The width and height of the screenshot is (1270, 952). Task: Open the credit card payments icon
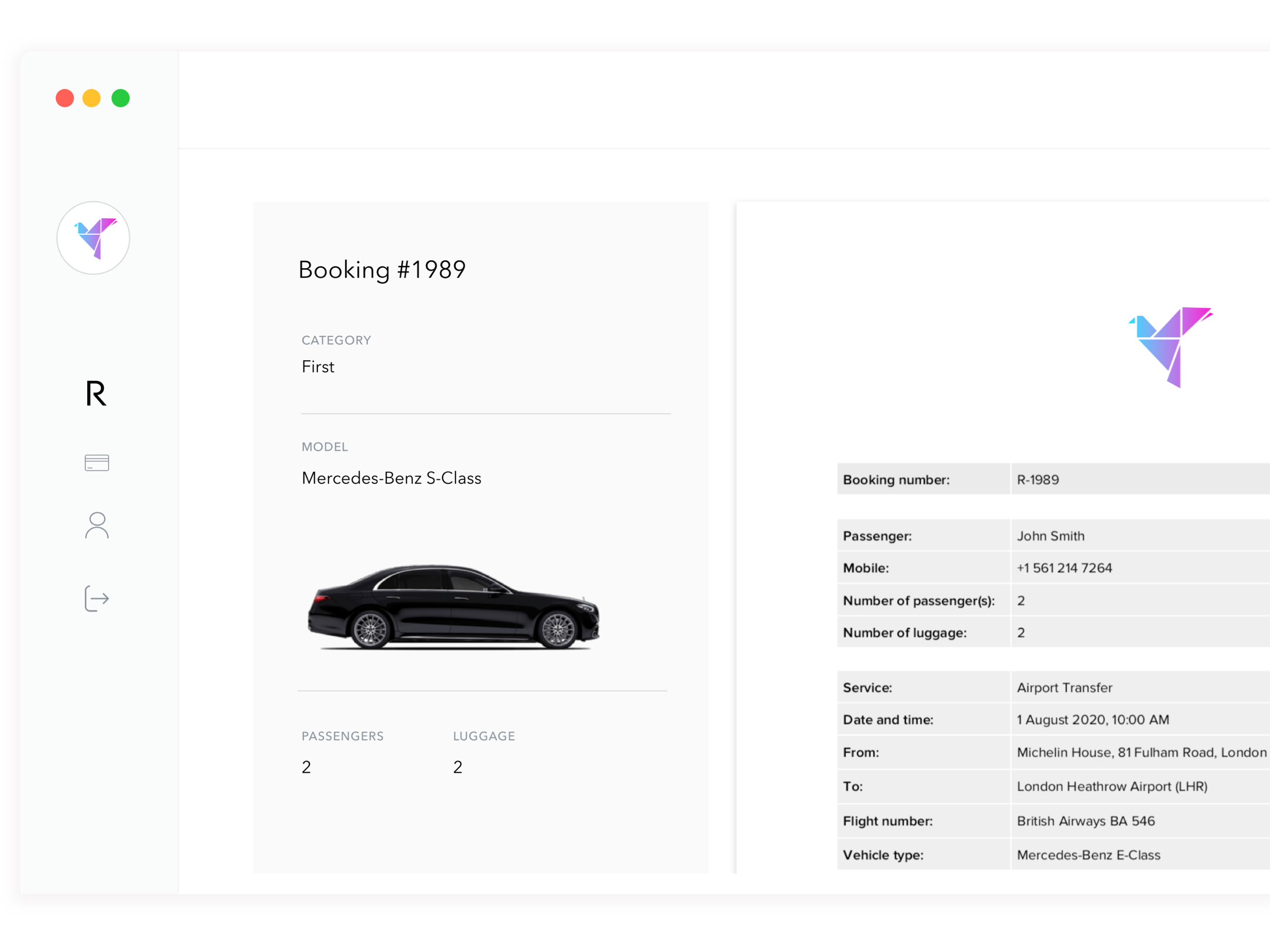96,463
